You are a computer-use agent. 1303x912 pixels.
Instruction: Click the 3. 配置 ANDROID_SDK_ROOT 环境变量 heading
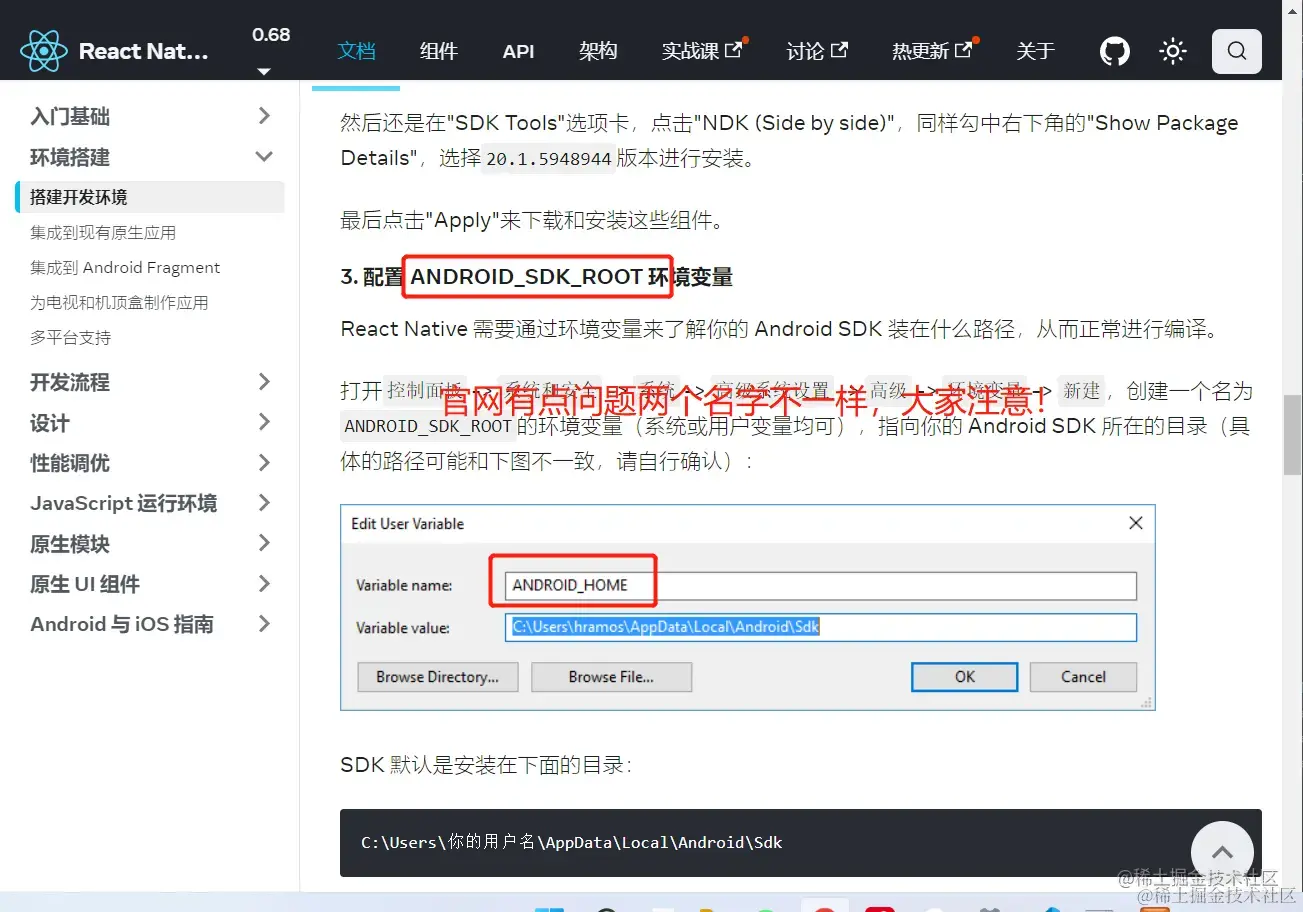tap(537, 277)
